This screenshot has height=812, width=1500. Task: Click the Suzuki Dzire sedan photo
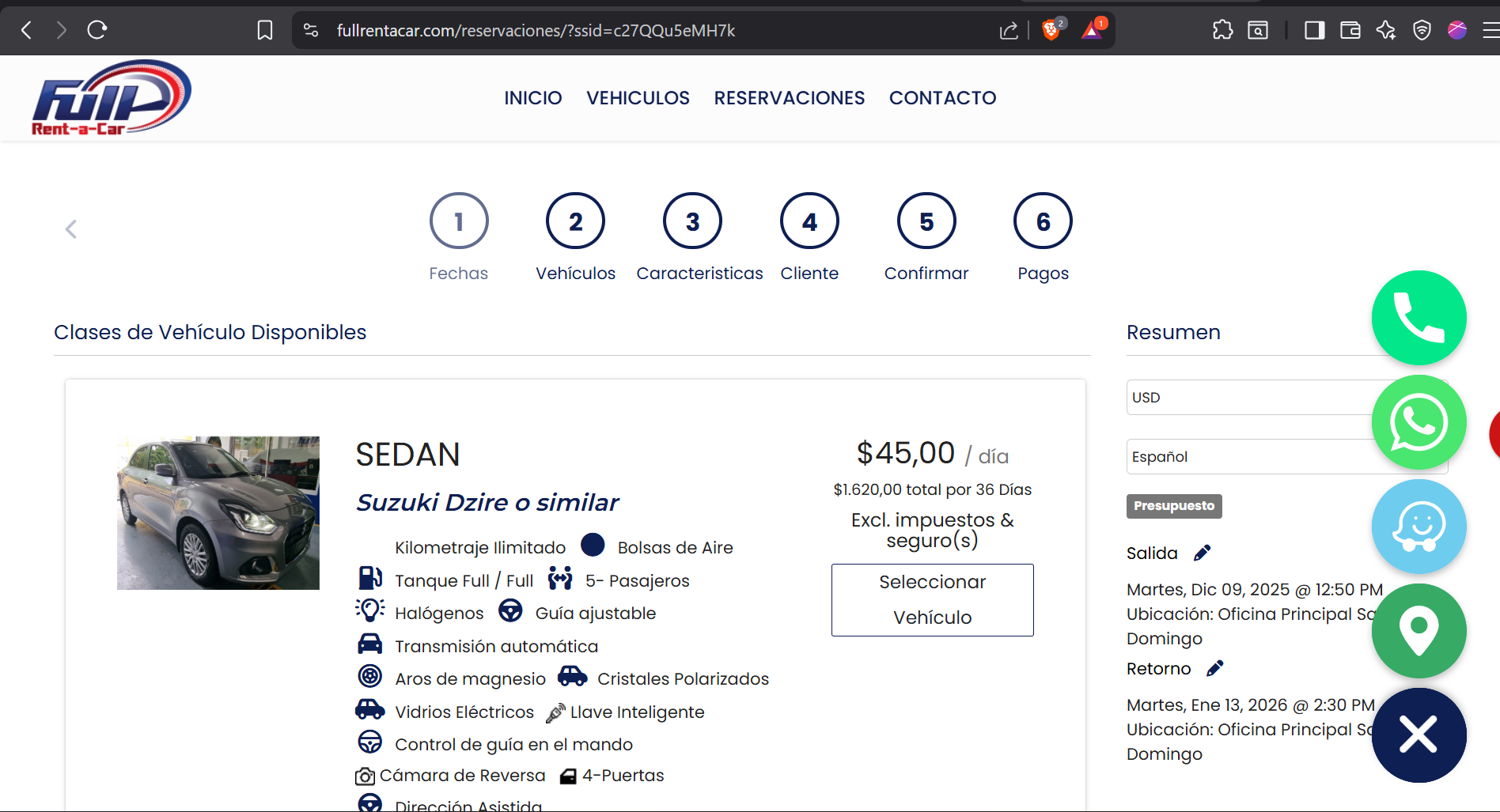click(218, 512)
